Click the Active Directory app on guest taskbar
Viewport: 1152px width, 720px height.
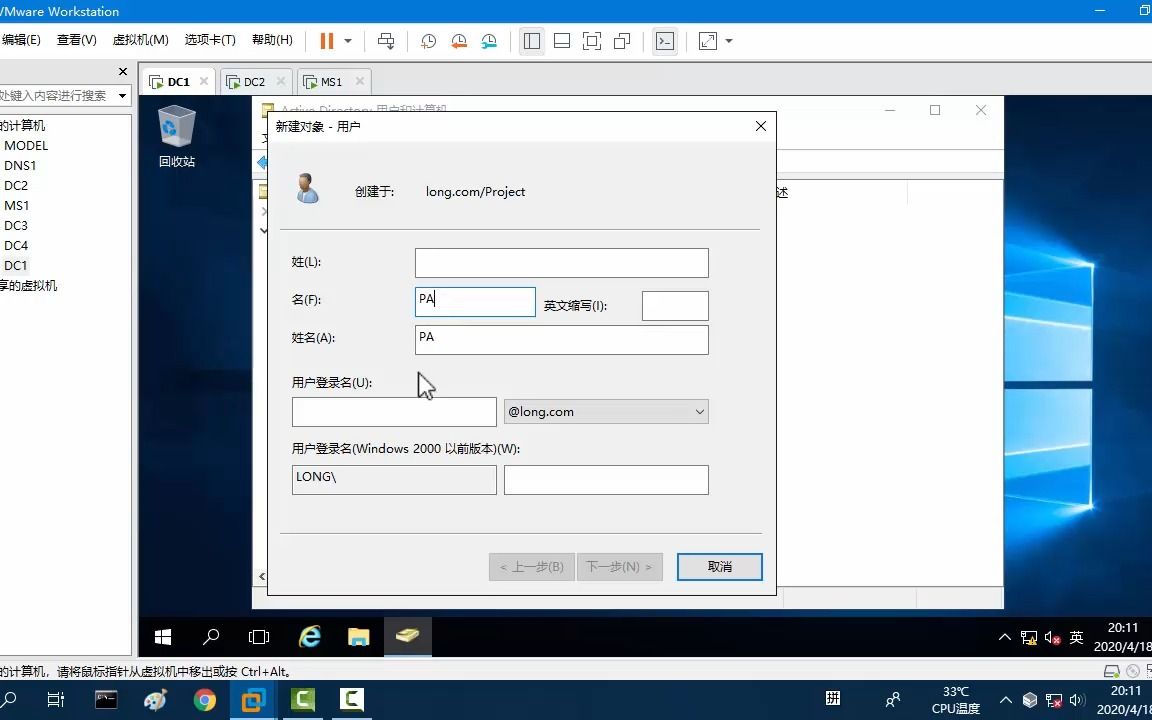[x=408, y=636]
